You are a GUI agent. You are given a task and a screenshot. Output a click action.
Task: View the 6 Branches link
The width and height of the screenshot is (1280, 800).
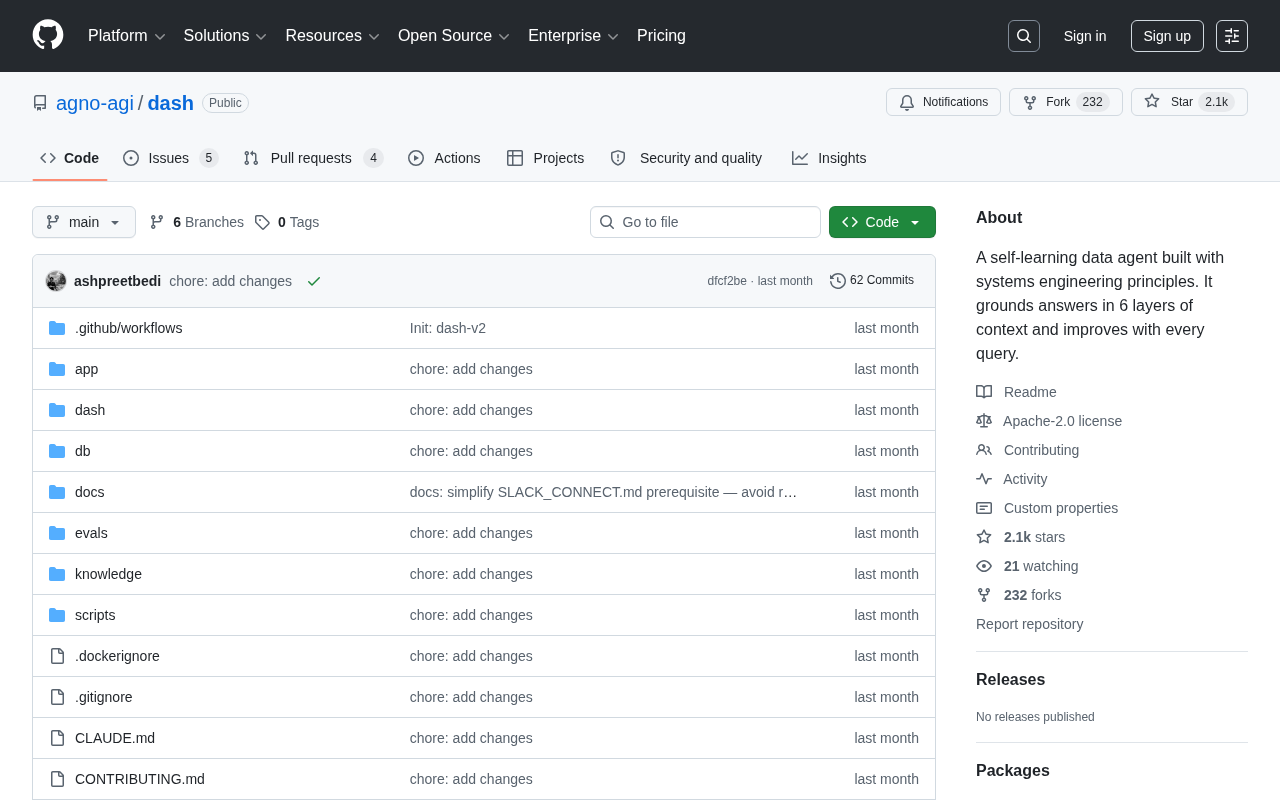click(197, 222)
